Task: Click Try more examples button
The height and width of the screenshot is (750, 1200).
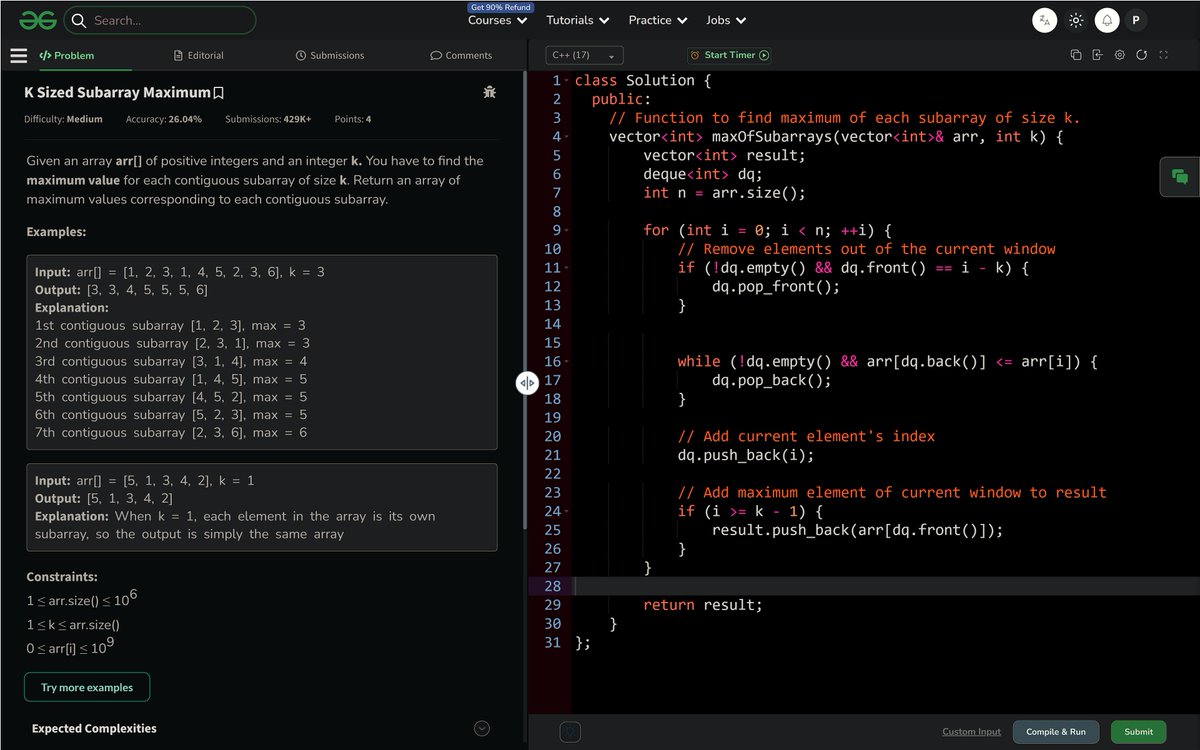Action: tap(87, 688)
